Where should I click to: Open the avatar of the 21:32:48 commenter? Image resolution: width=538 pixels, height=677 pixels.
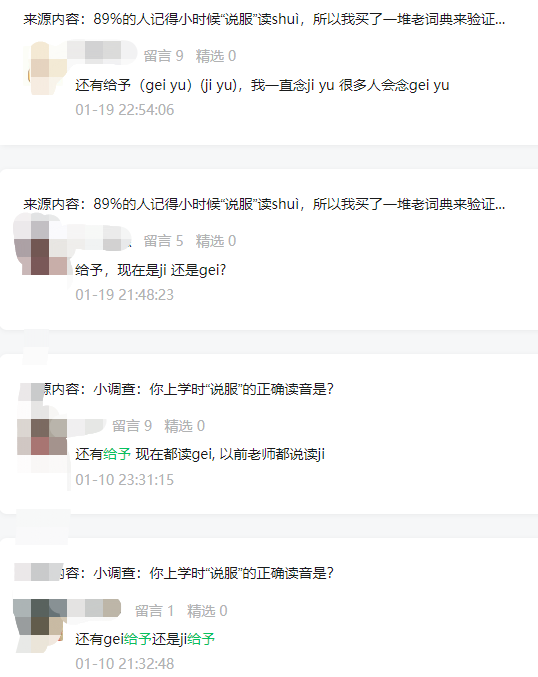click(40, 617)
